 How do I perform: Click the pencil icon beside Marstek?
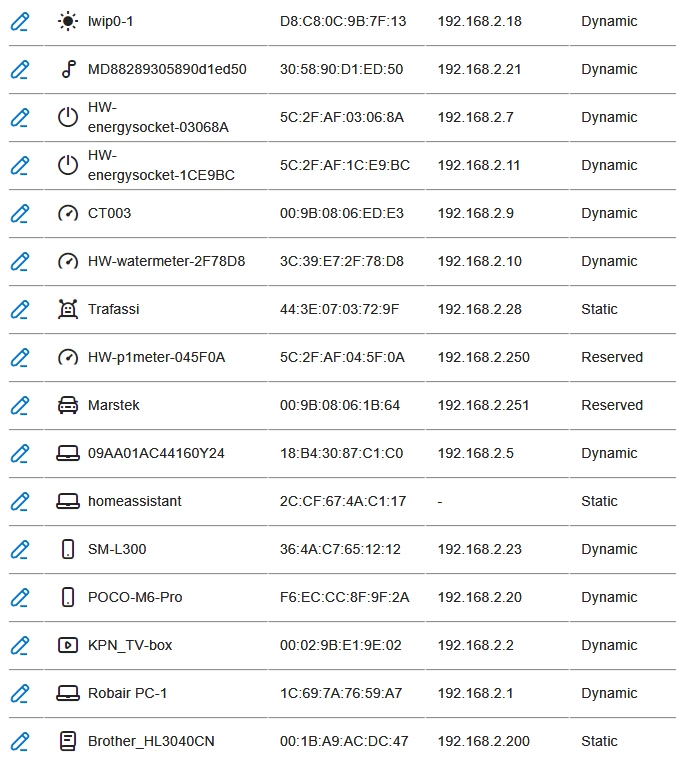(x=19, y=405)
